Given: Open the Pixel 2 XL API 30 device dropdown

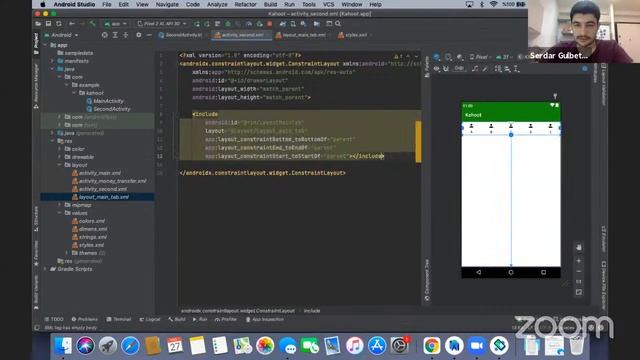Looking at the screenshot, I should click(162, 24).
